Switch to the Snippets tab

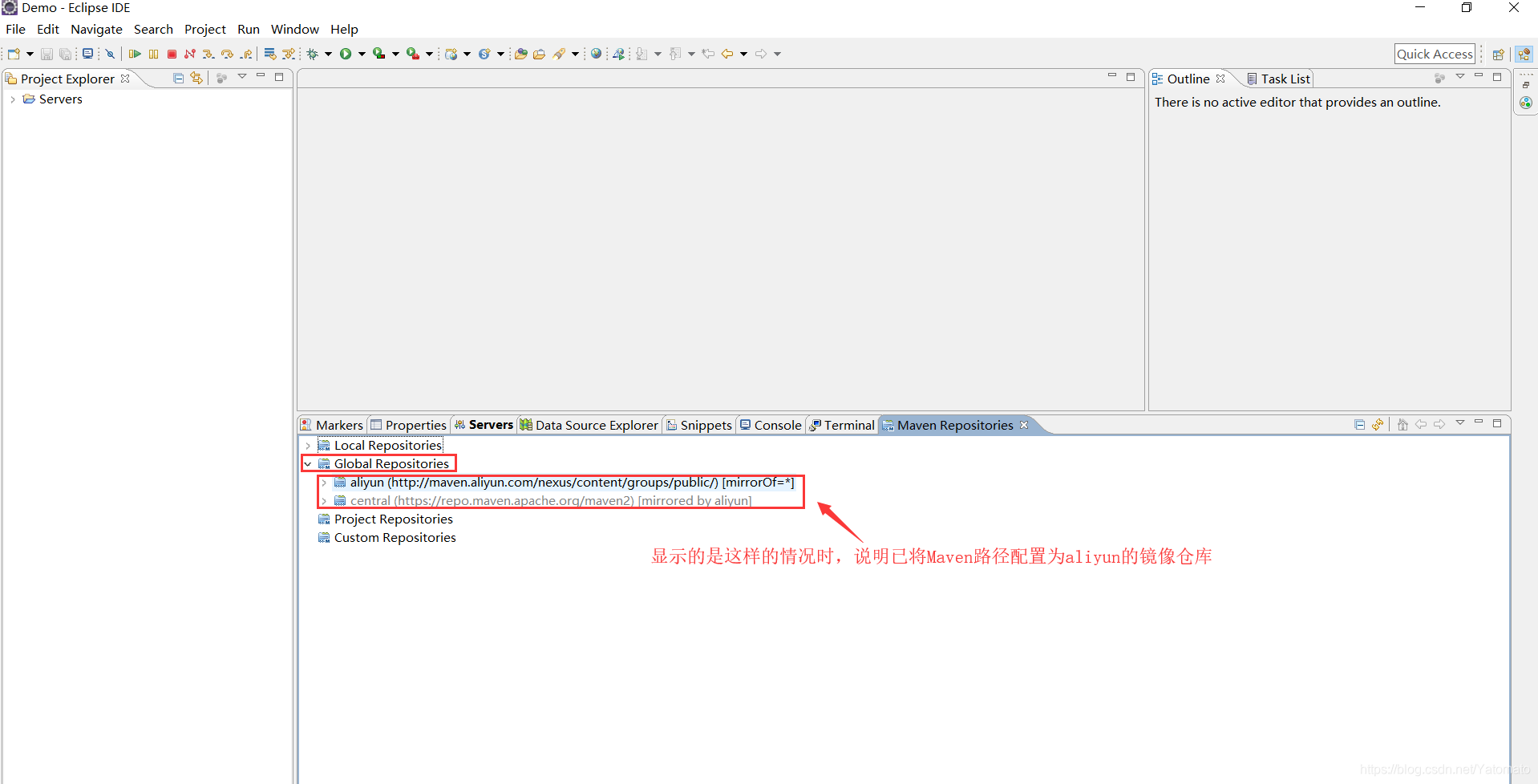(x=698, y=425)
